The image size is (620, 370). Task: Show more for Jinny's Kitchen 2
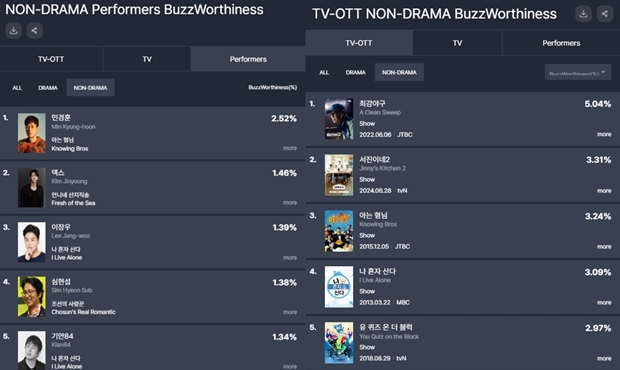604,191
